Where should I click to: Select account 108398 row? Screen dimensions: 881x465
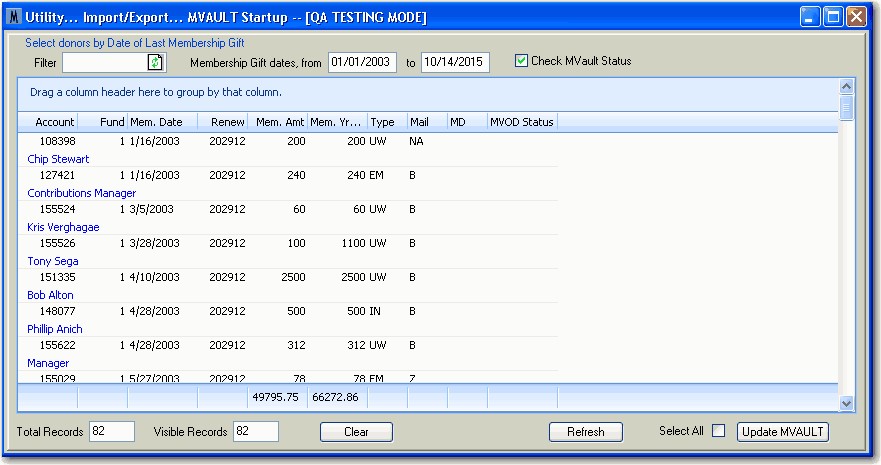pos(288,141)
